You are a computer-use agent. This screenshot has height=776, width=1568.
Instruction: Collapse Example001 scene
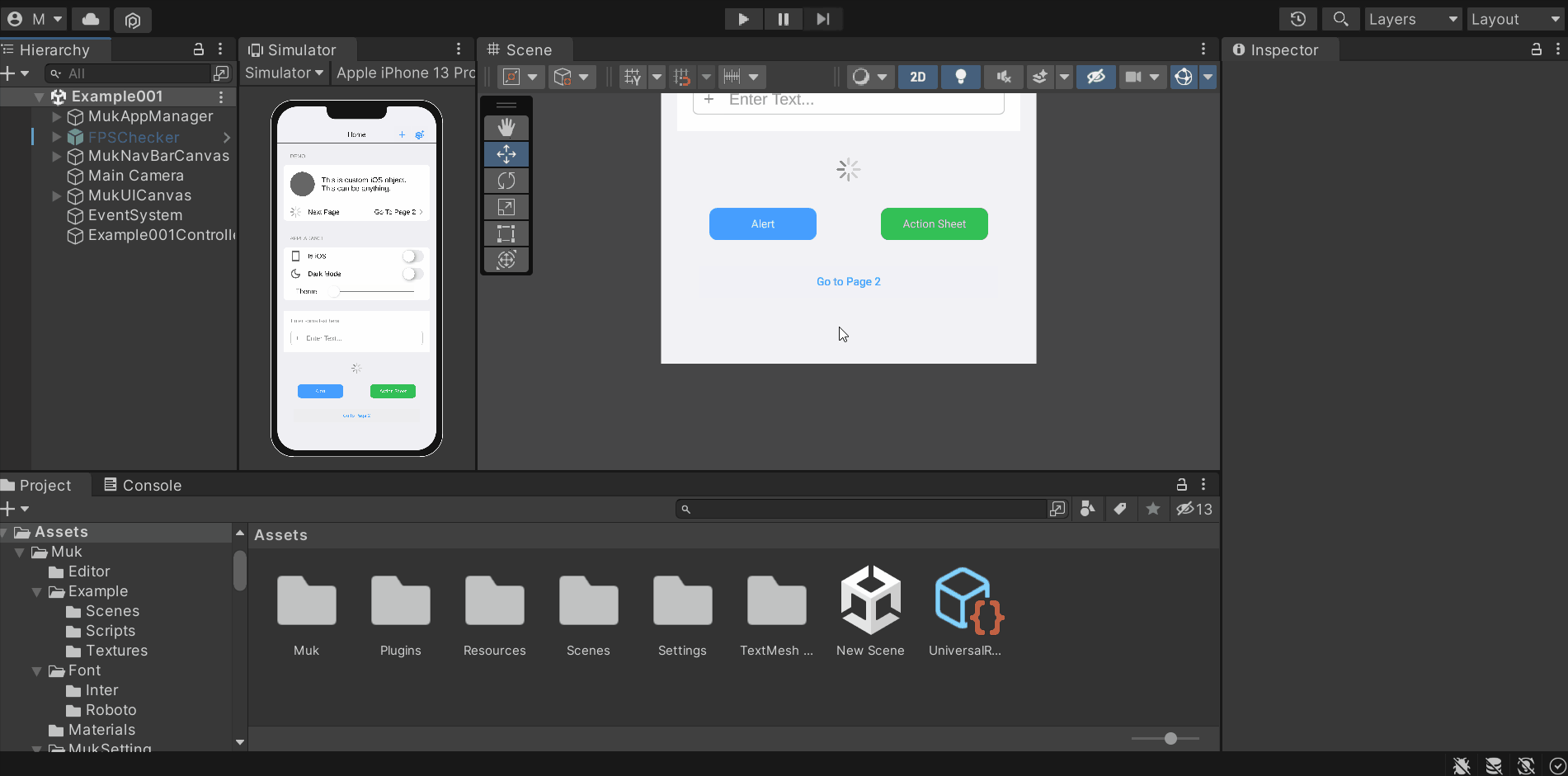(39, 96)
